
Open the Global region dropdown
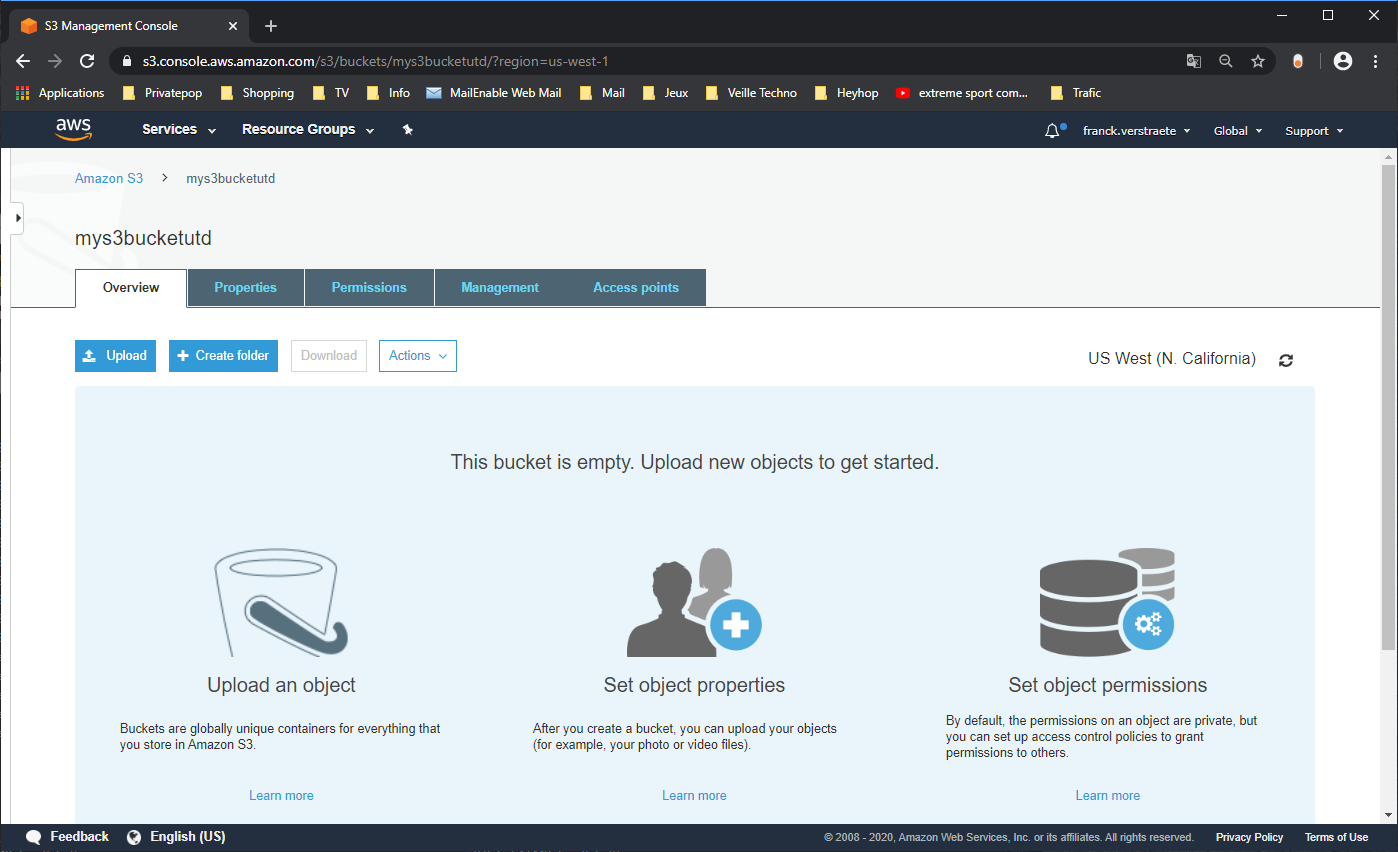coord(1238,131)
